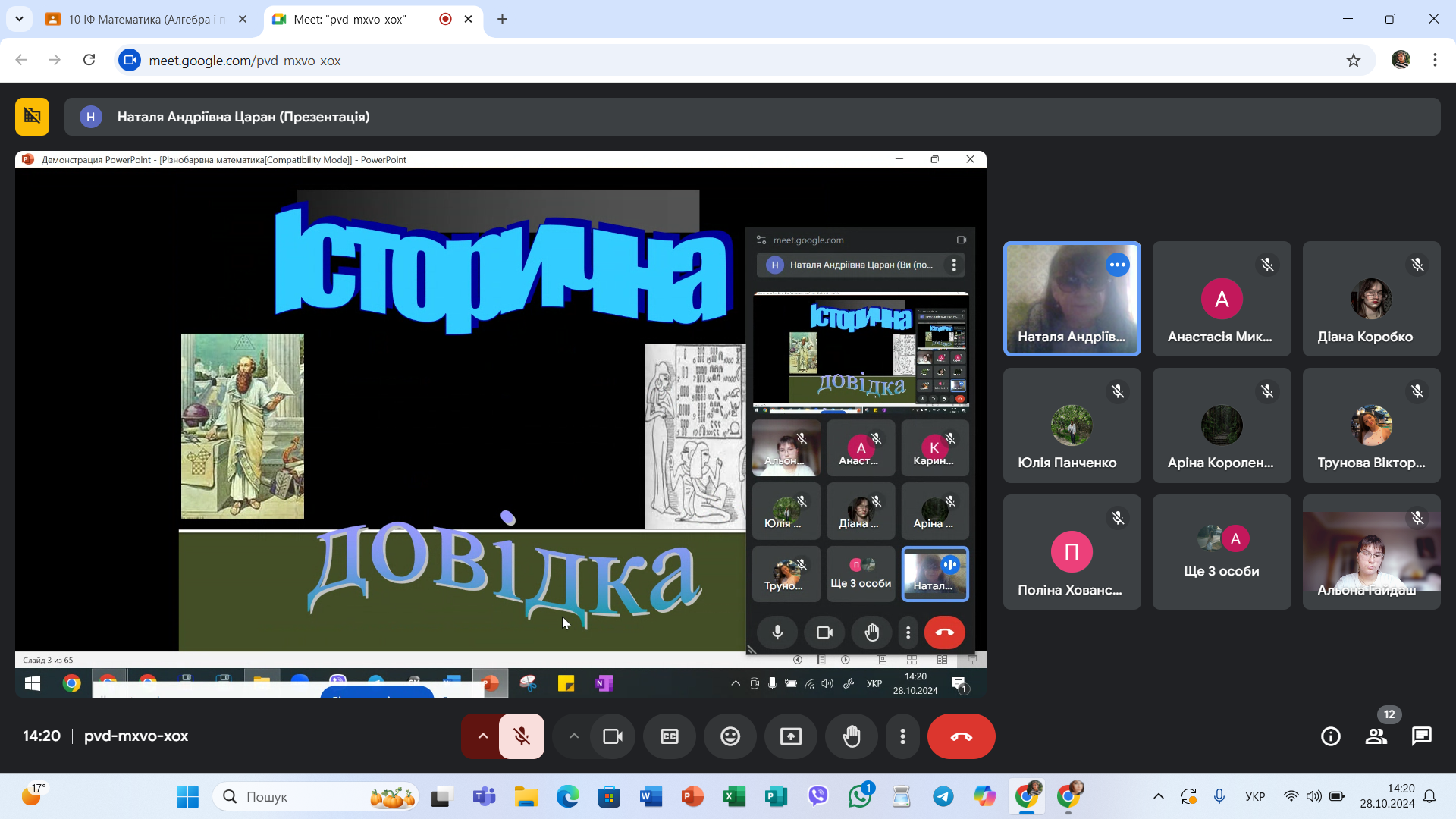Show the participants people list

[1376, 736]
